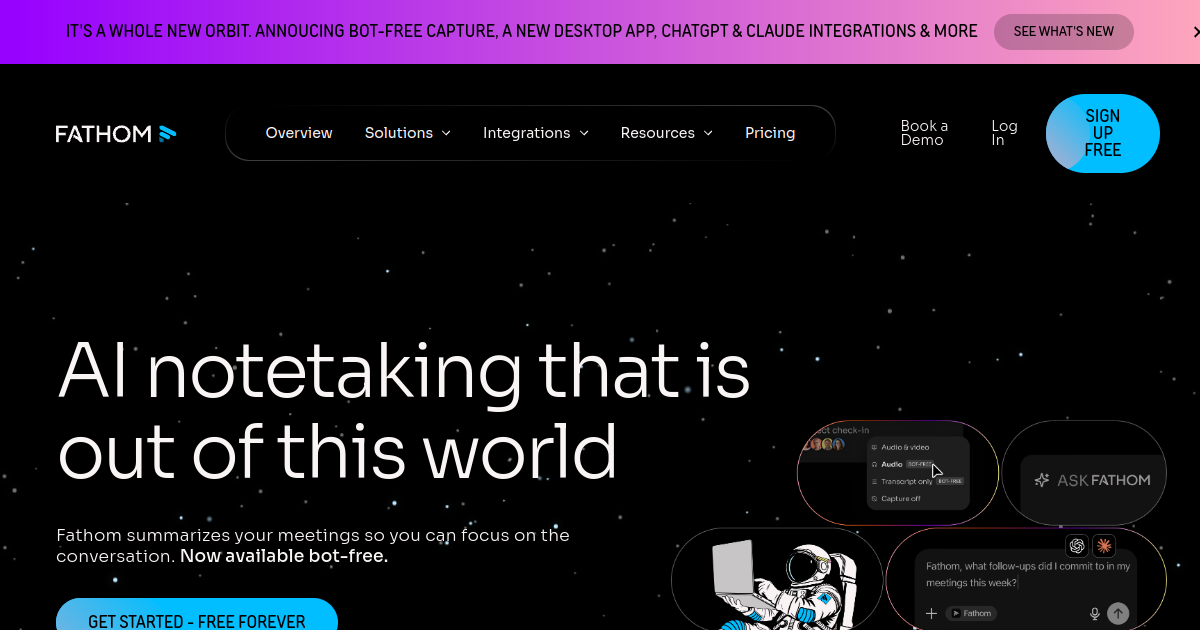Expand the Resources chevron arrow
1200x630 pixels.
click(708, 133)
